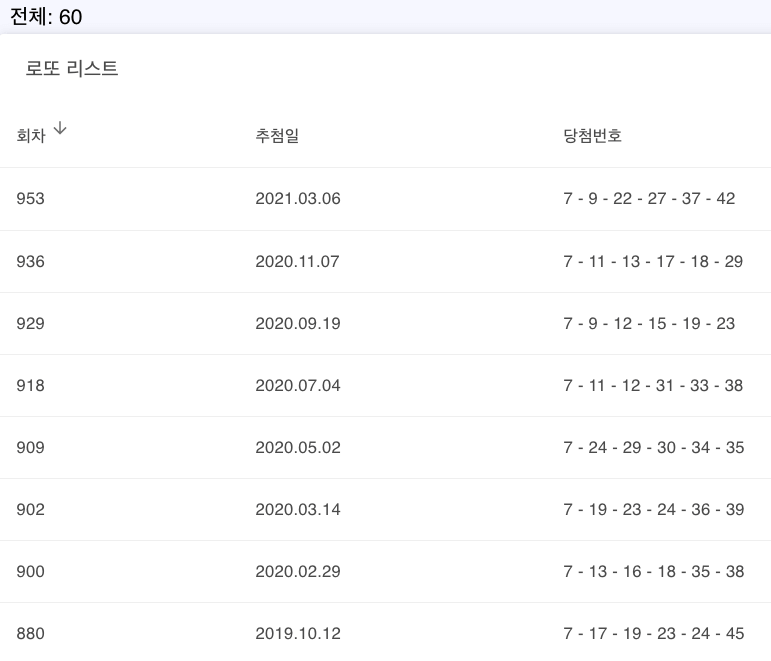Click winning numbers 7 - 24 - 29 - 30 - 34 - 35

[x=653, y=447]
